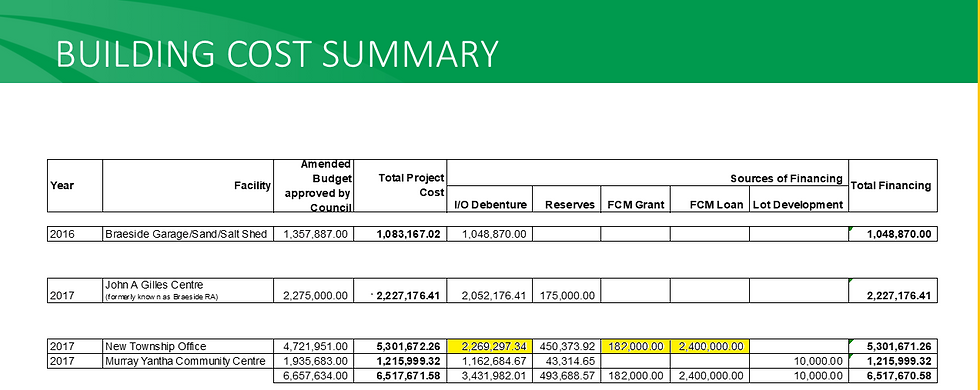Click the "BUILDING COST SUMMARY" slide title
The image size is (980, 390).
[277, 54]
